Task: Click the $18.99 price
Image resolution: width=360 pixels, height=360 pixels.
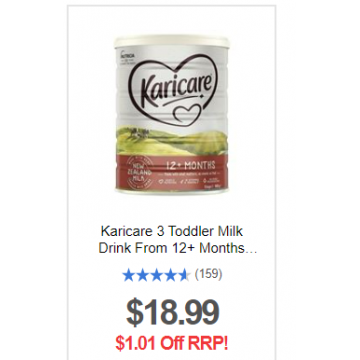Action: (x=173, y=313)
